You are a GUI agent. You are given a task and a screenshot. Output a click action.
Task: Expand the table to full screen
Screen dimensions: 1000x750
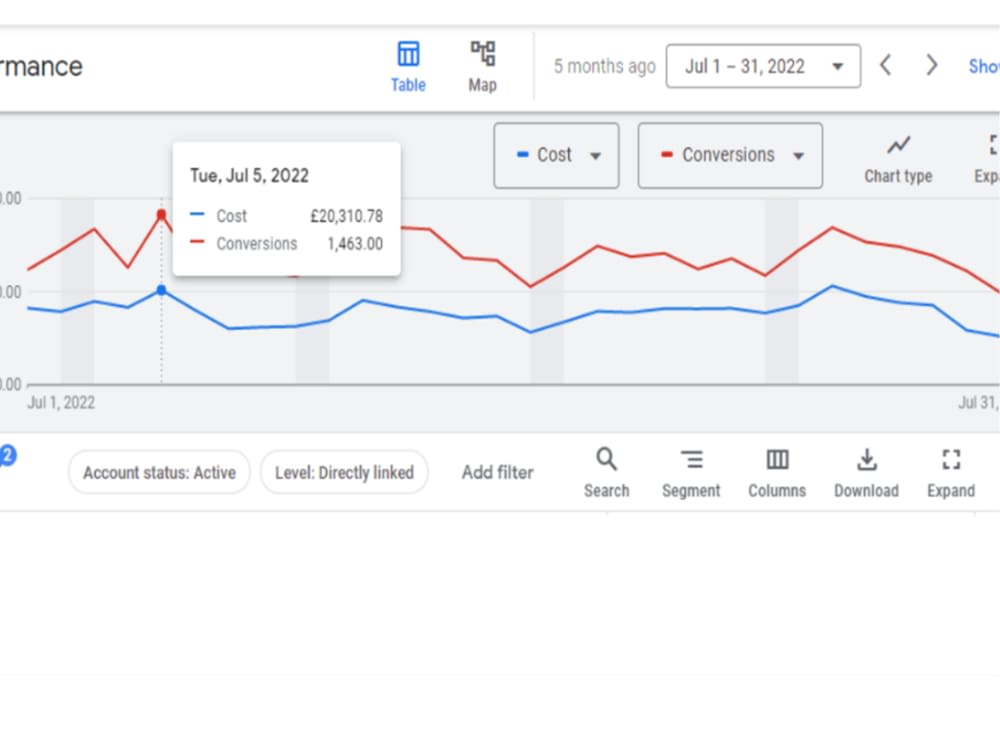click(951, 473)
